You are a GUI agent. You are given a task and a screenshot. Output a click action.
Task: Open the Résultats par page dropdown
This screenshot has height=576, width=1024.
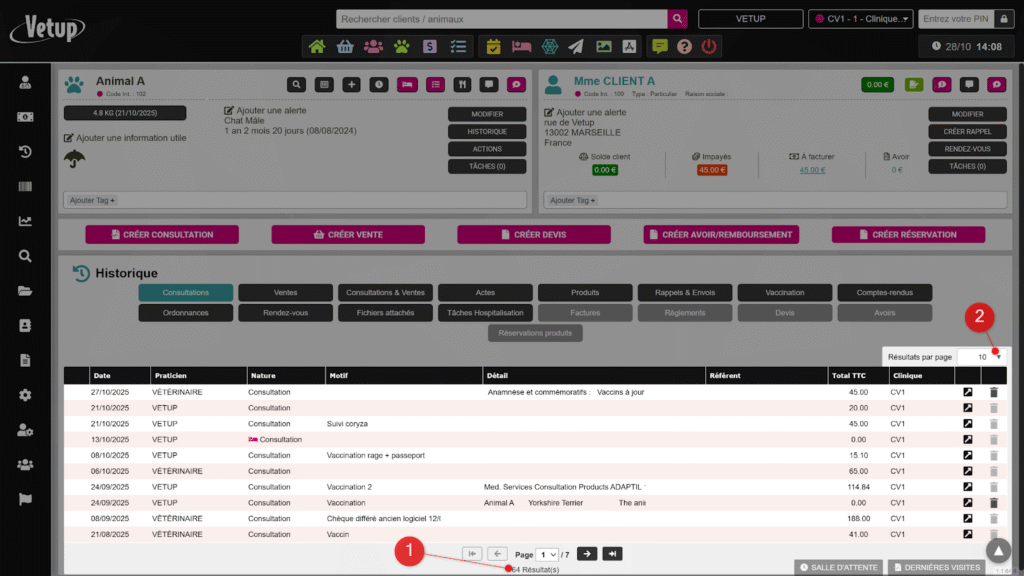981,357
